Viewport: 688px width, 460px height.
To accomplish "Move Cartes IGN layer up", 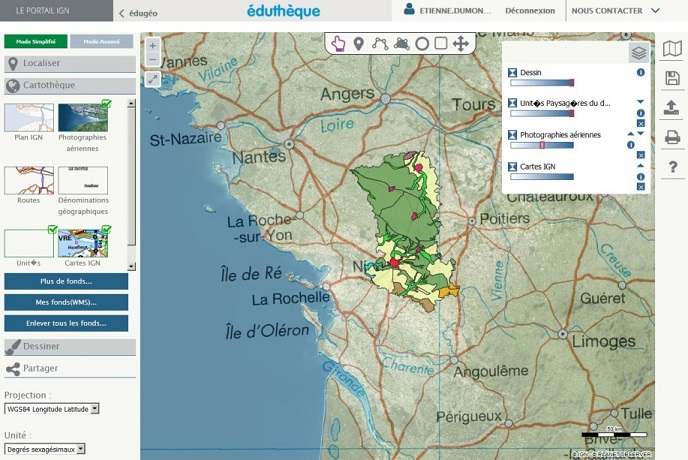I will 641,166.
